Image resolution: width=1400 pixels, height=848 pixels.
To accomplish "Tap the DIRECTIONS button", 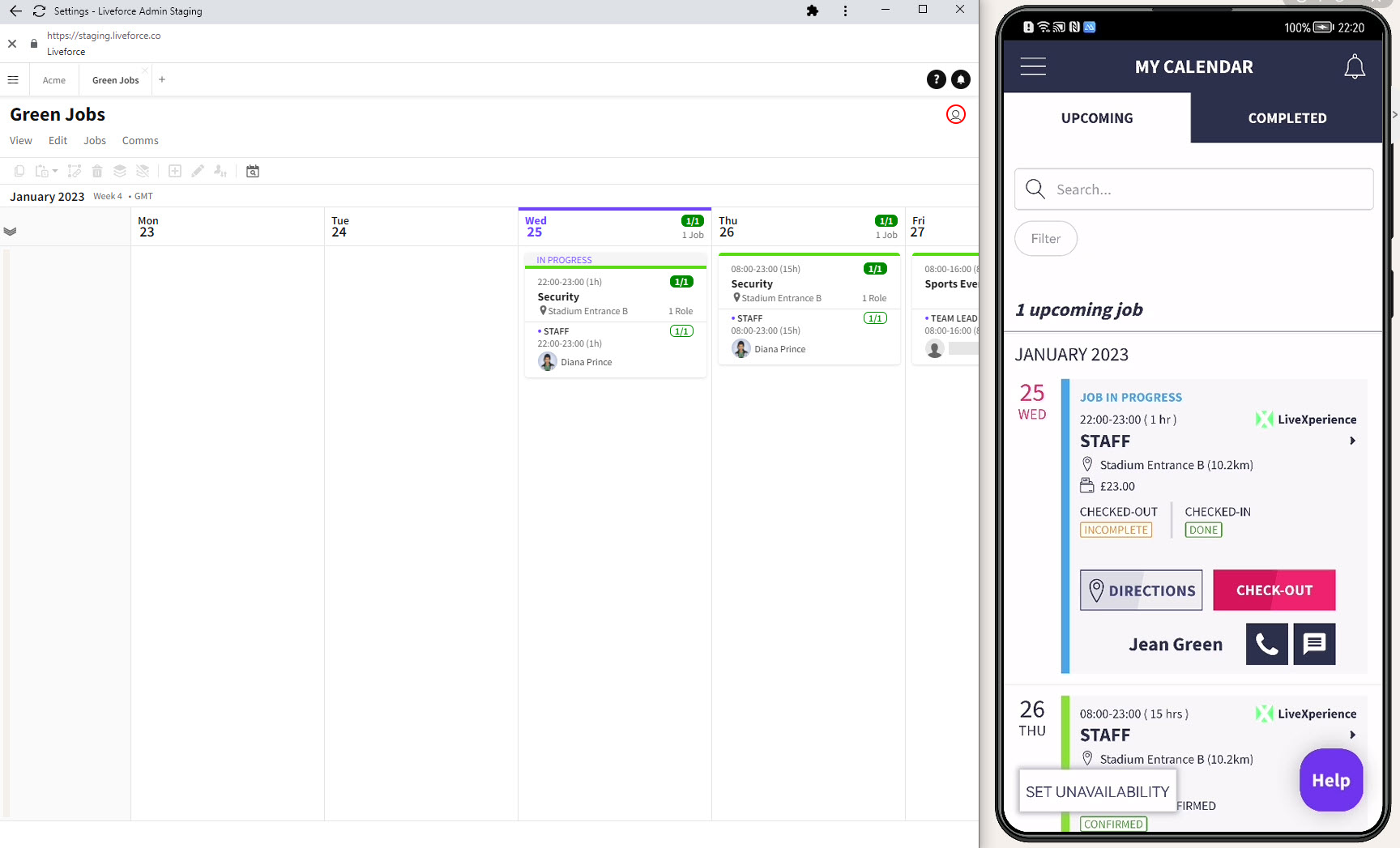I will pos(1141,590).
